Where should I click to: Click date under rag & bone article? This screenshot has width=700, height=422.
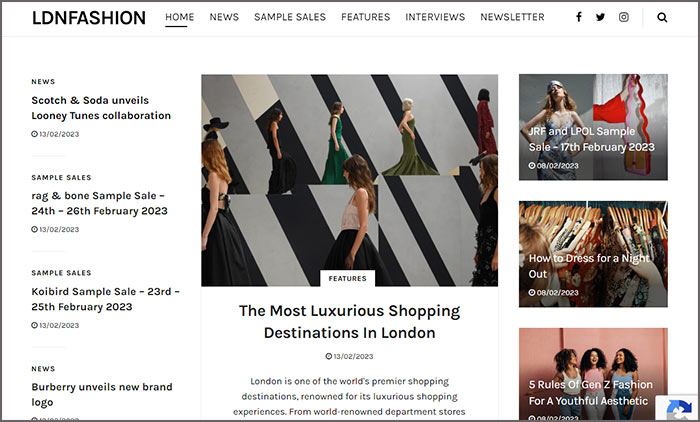[x=55, y=230]
